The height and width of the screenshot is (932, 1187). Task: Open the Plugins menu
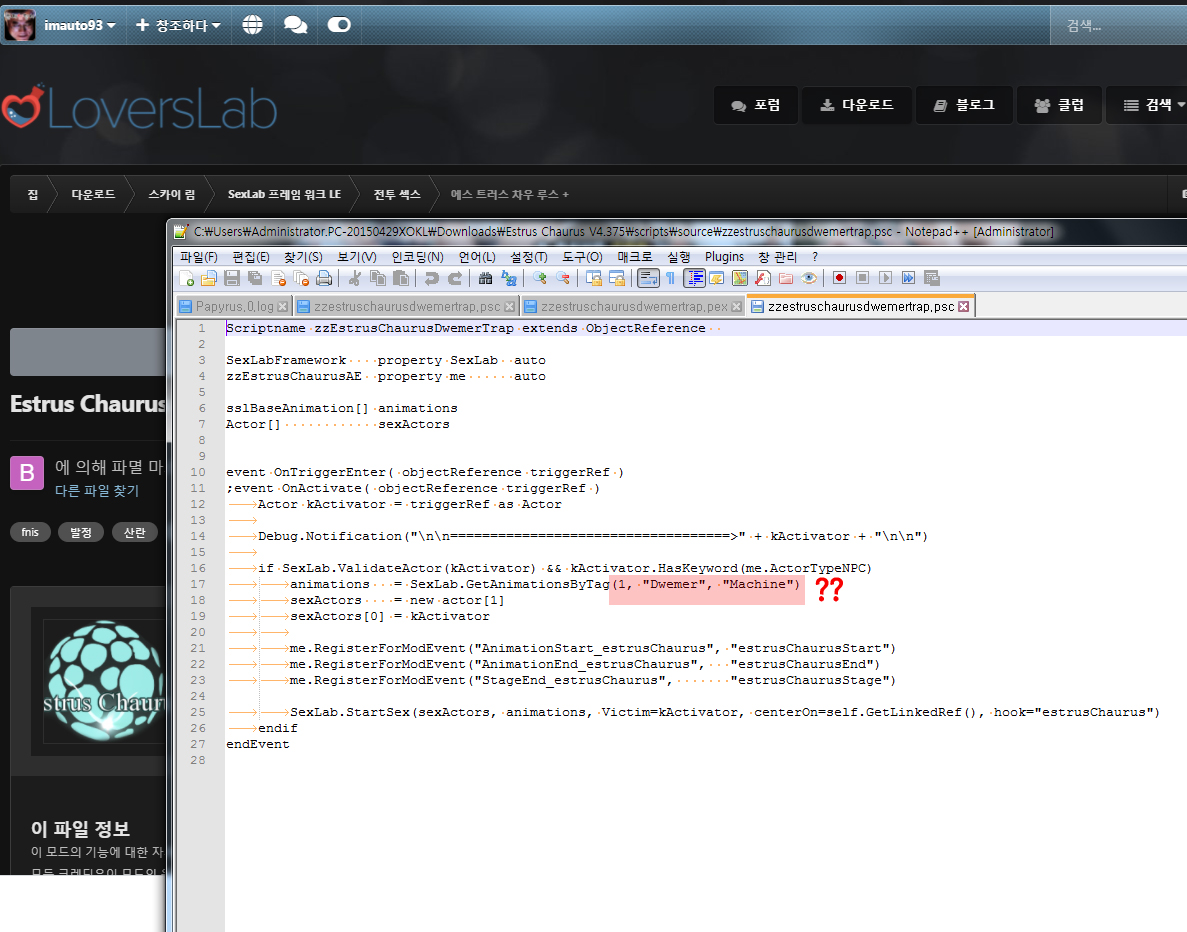(x=724, y=257)
